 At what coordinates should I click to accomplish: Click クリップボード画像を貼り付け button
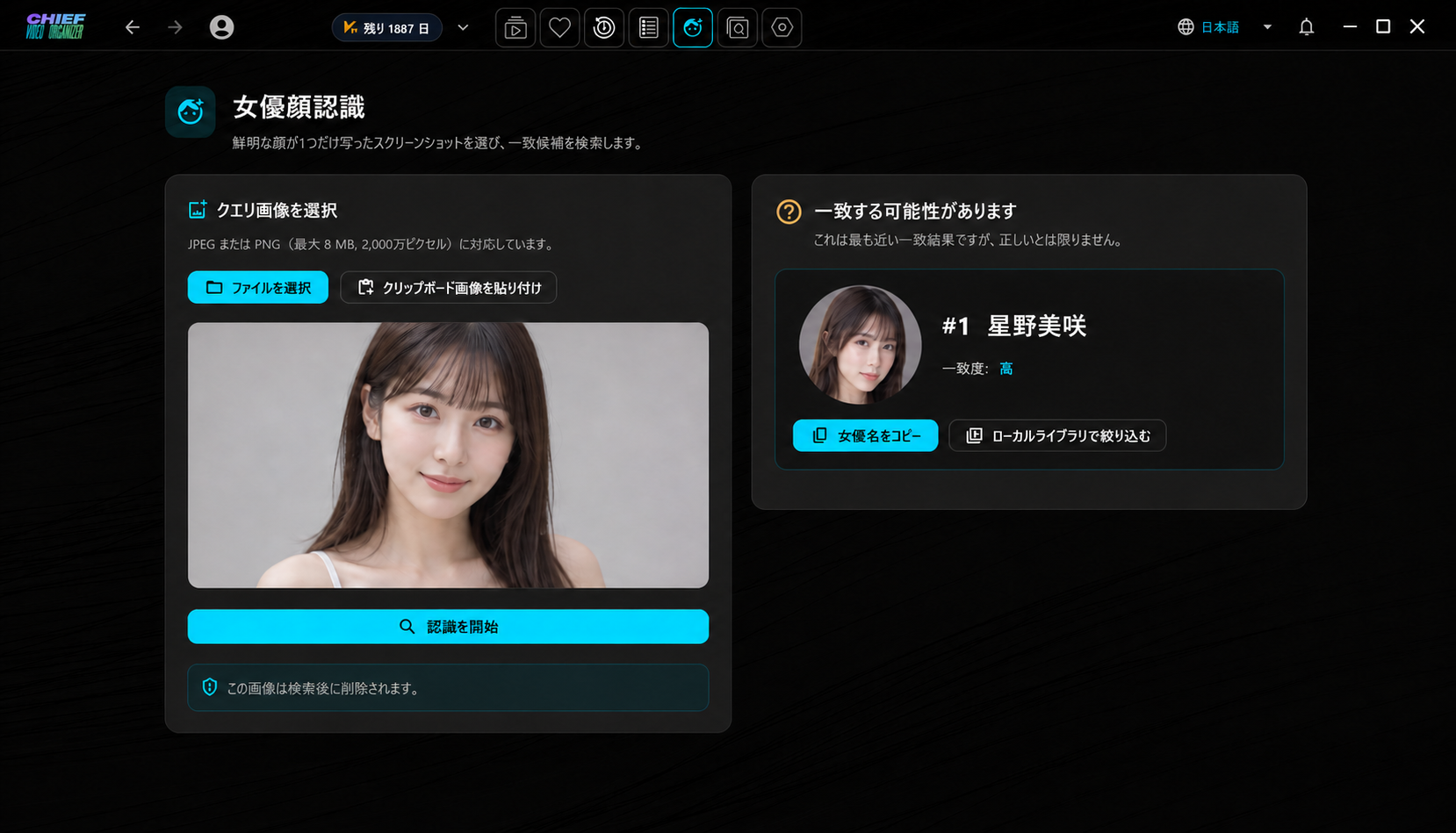449,287
